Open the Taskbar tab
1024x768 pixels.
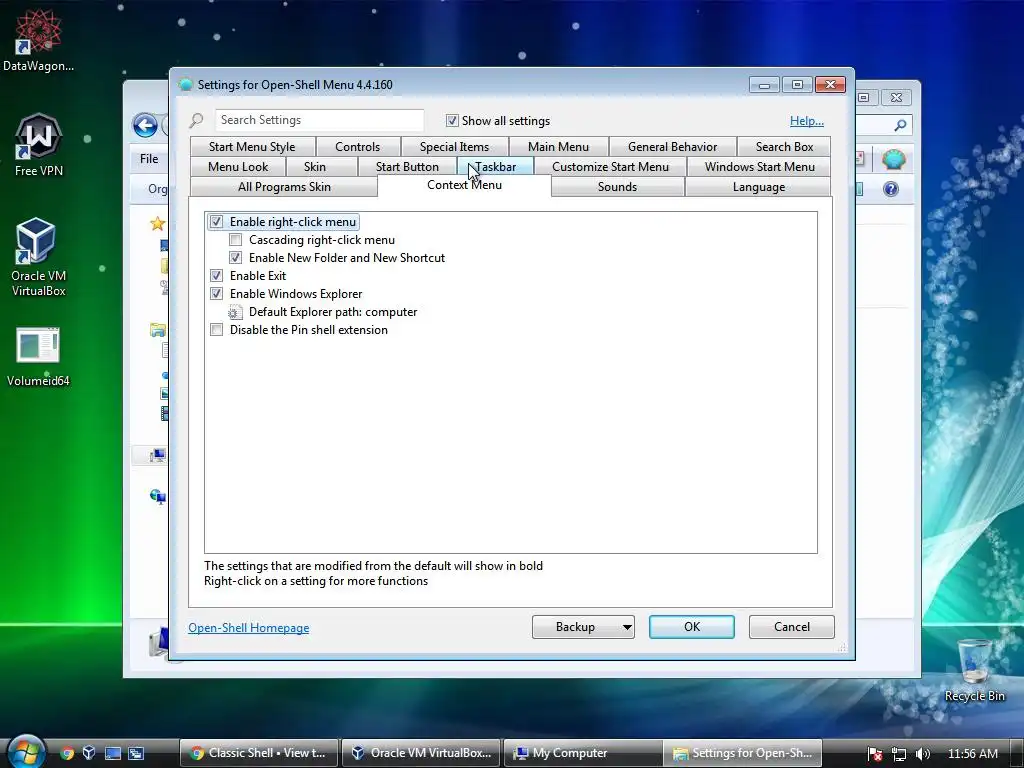coord(495,167)
